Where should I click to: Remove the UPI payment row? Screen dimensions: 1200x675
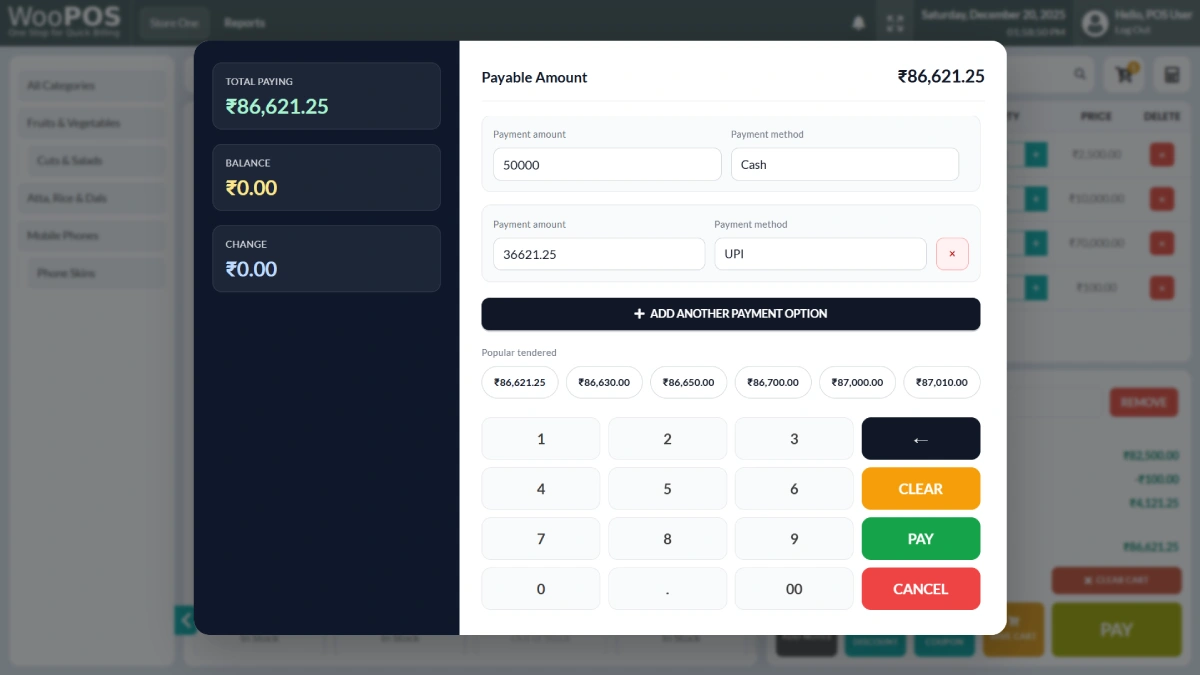click(x=951, y=254)
